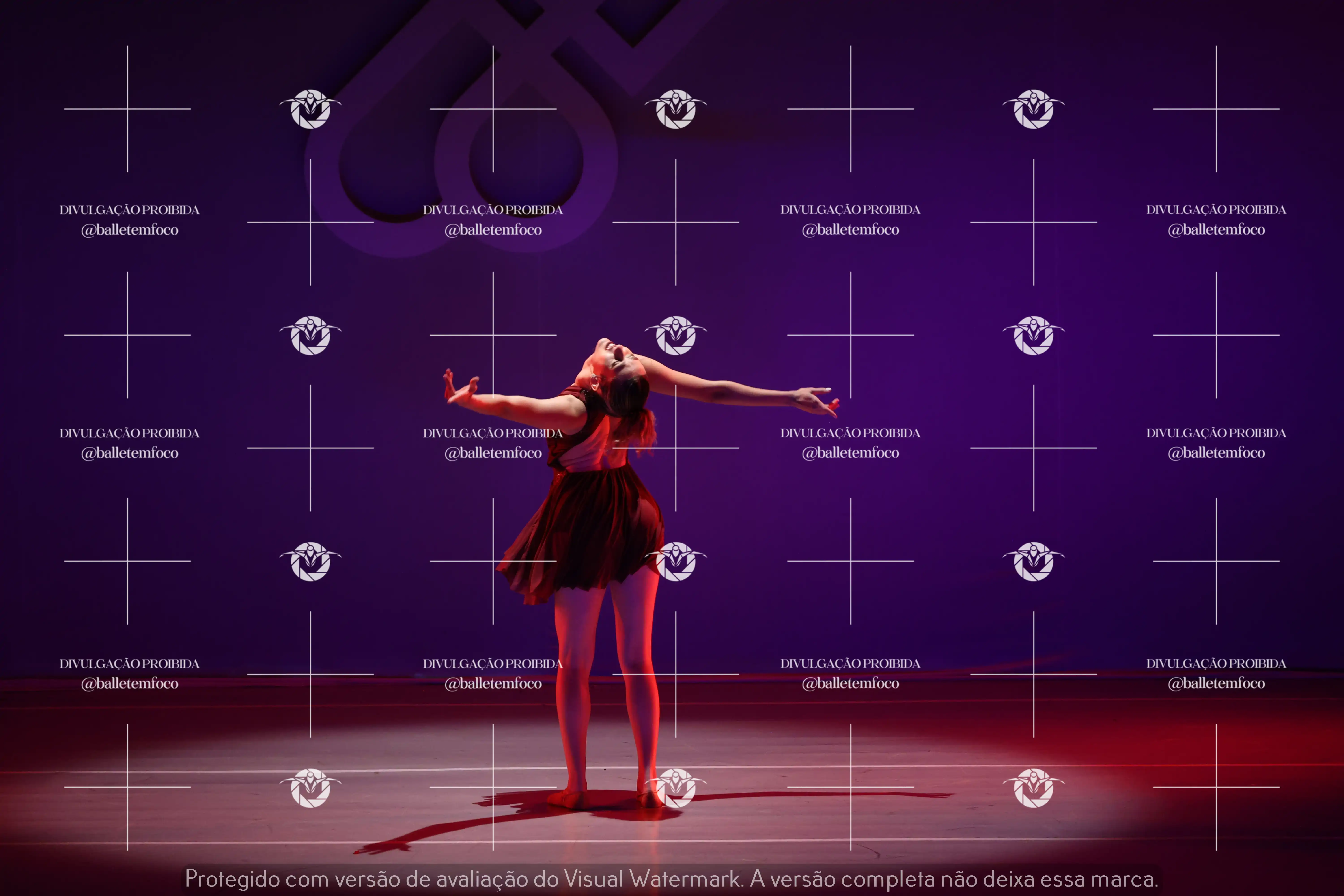Click the watermark logo nearest the dancer's head
Viewport: 1344px width, 896px height.
click(x=676, y=335)
